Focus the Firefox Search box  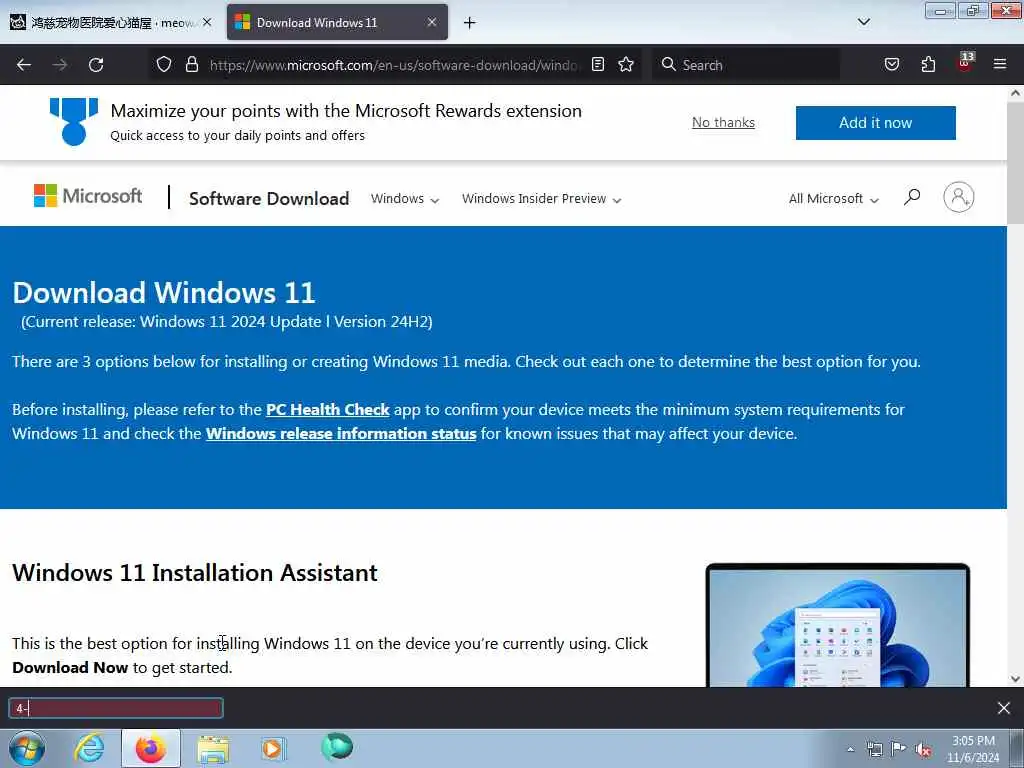(746, 65)
